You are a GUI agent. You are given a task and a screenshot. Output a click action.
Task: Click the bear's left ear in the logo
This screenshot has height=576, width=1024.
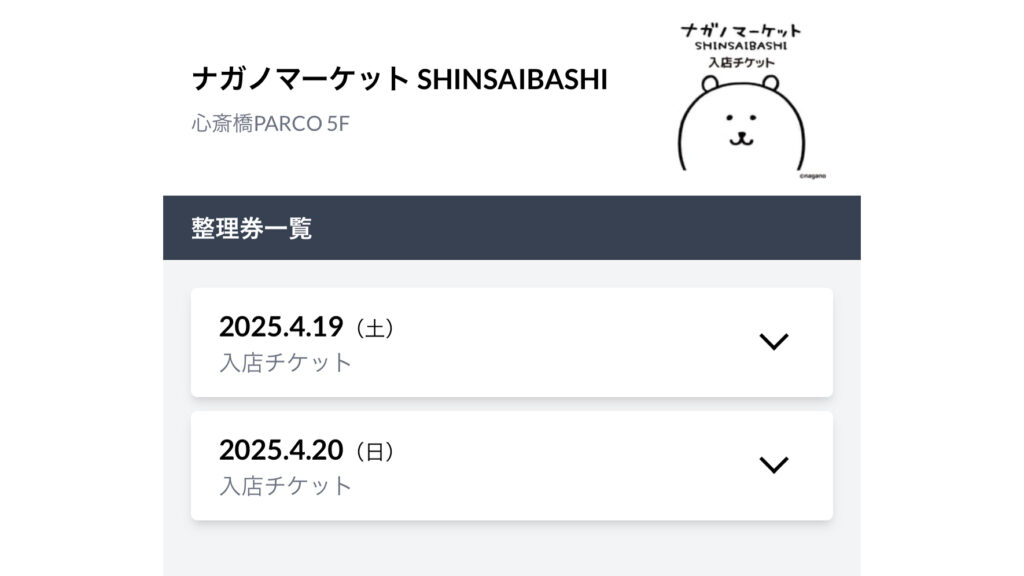click(710, 83)
